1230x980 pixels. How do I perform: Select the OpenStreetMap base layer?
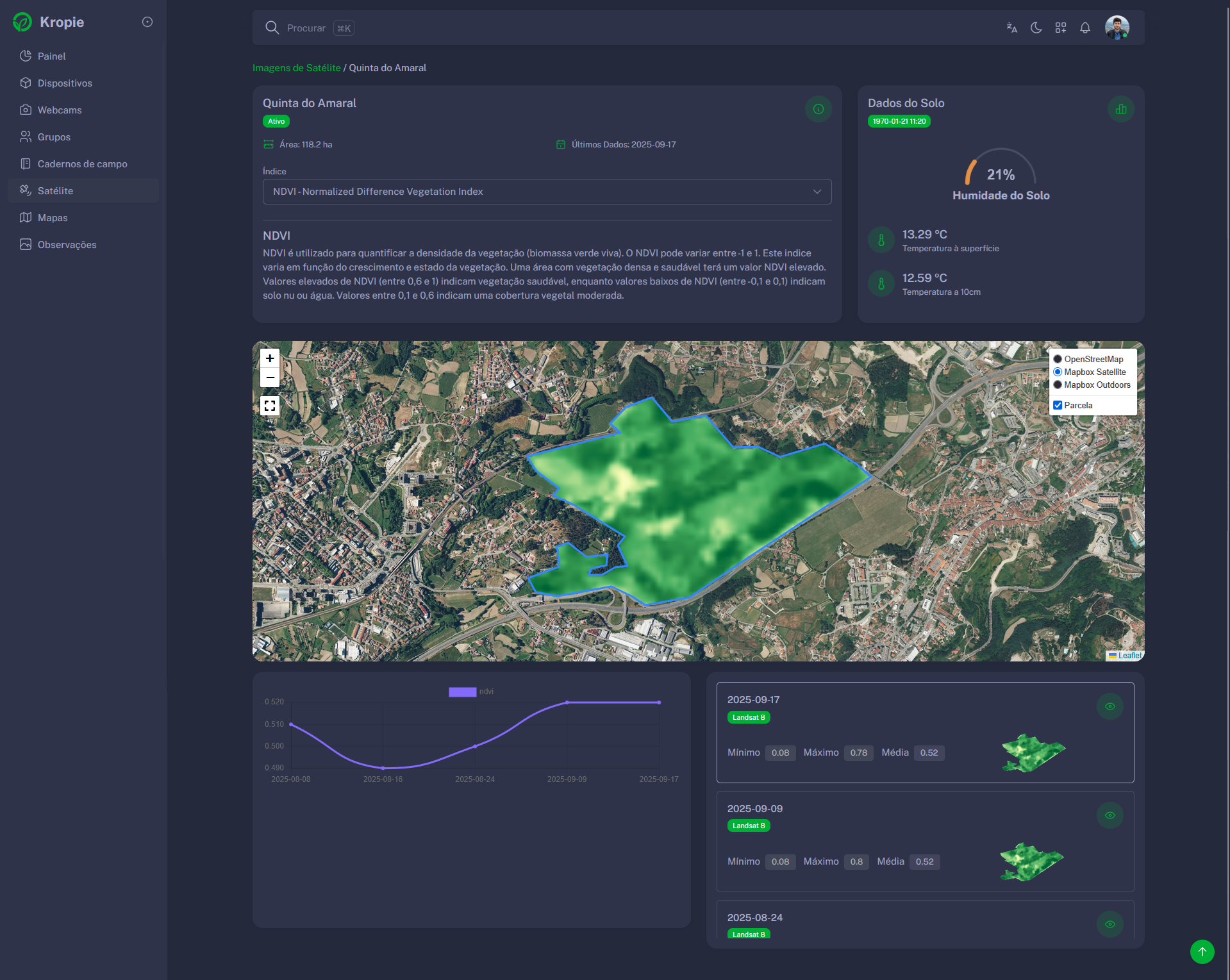1058,359
